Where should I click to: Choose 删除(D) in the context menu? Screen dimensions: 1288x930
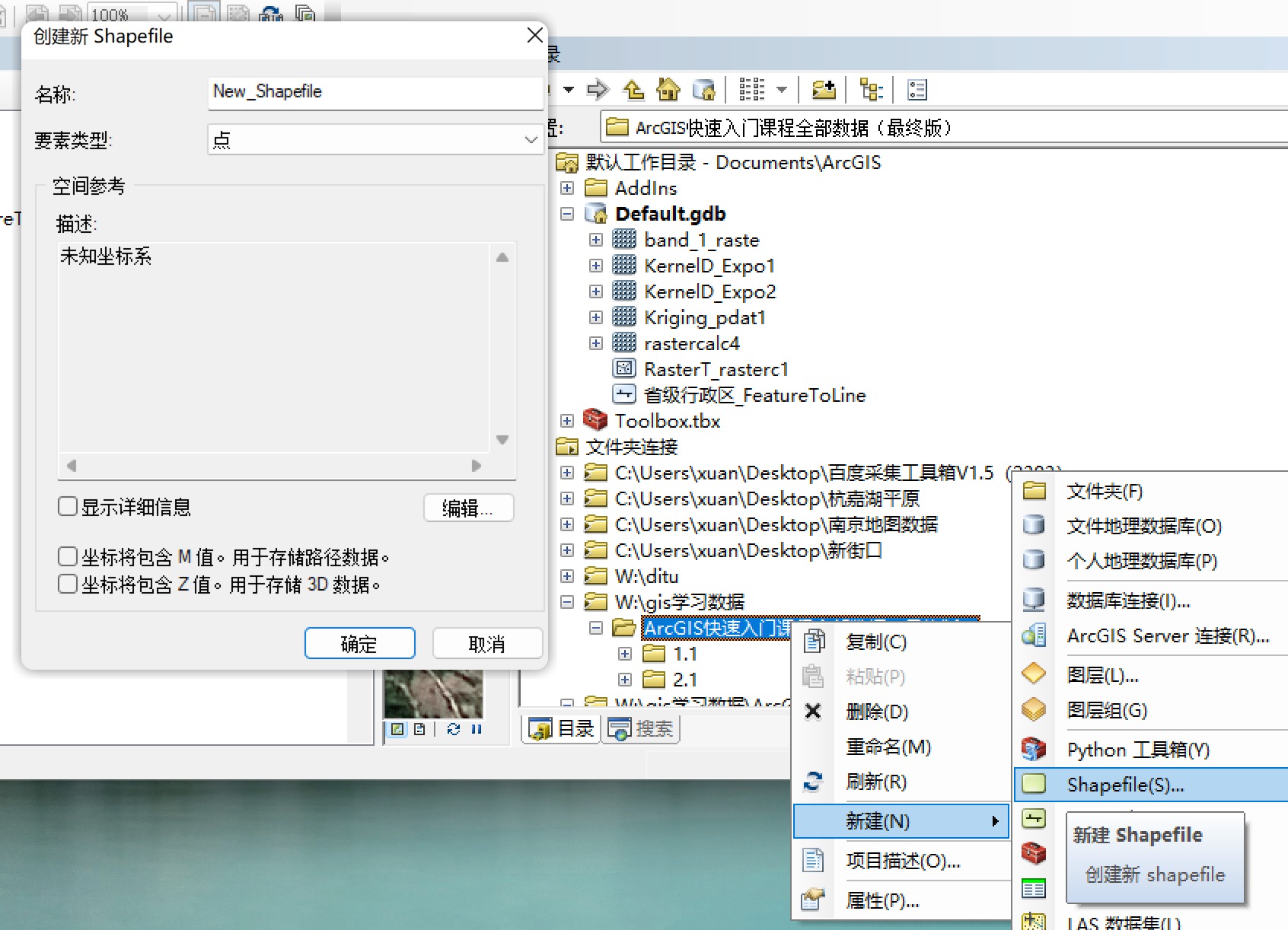click(901, 712)
